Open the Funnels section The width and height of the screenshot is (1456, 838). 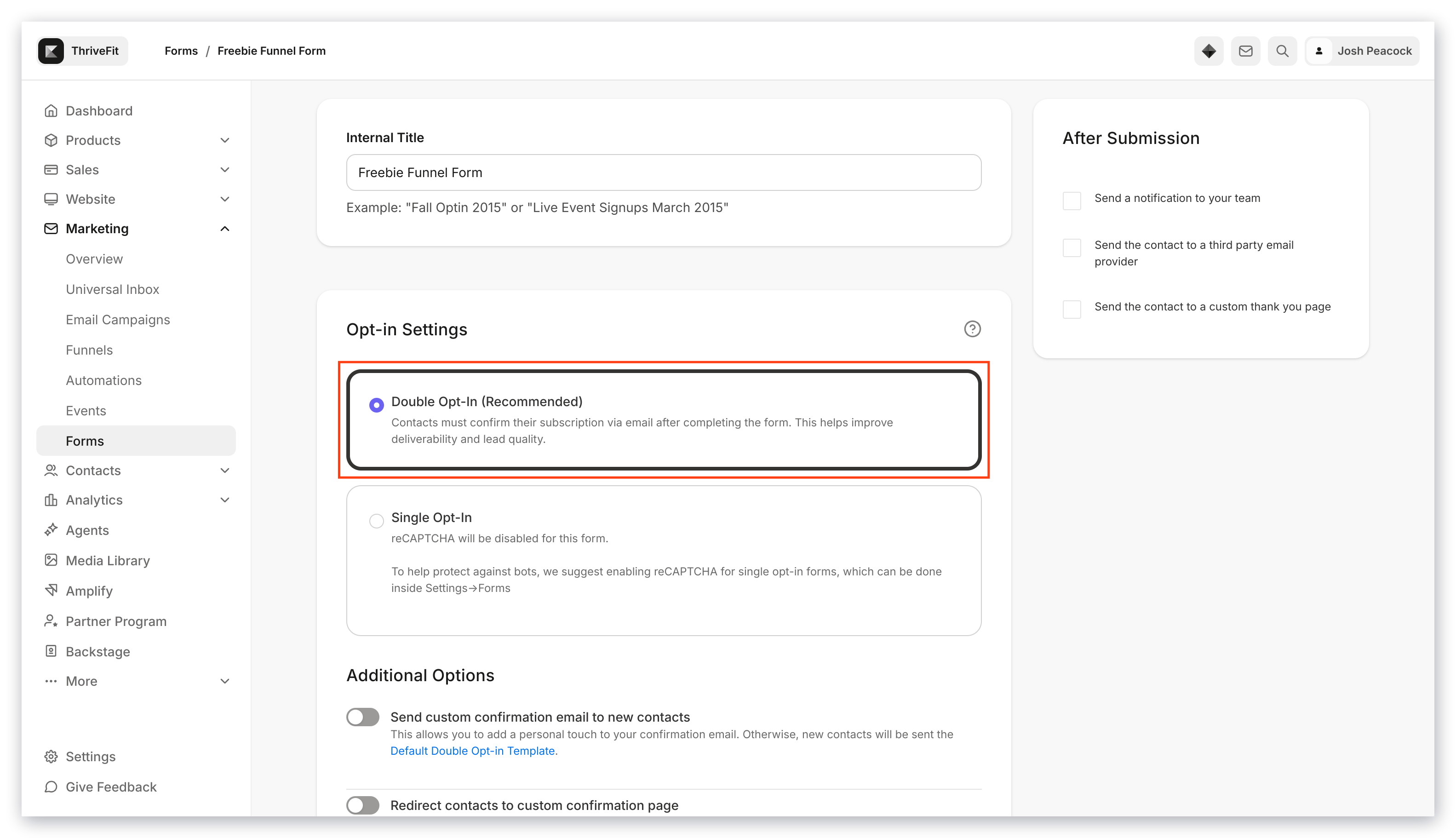89,350
